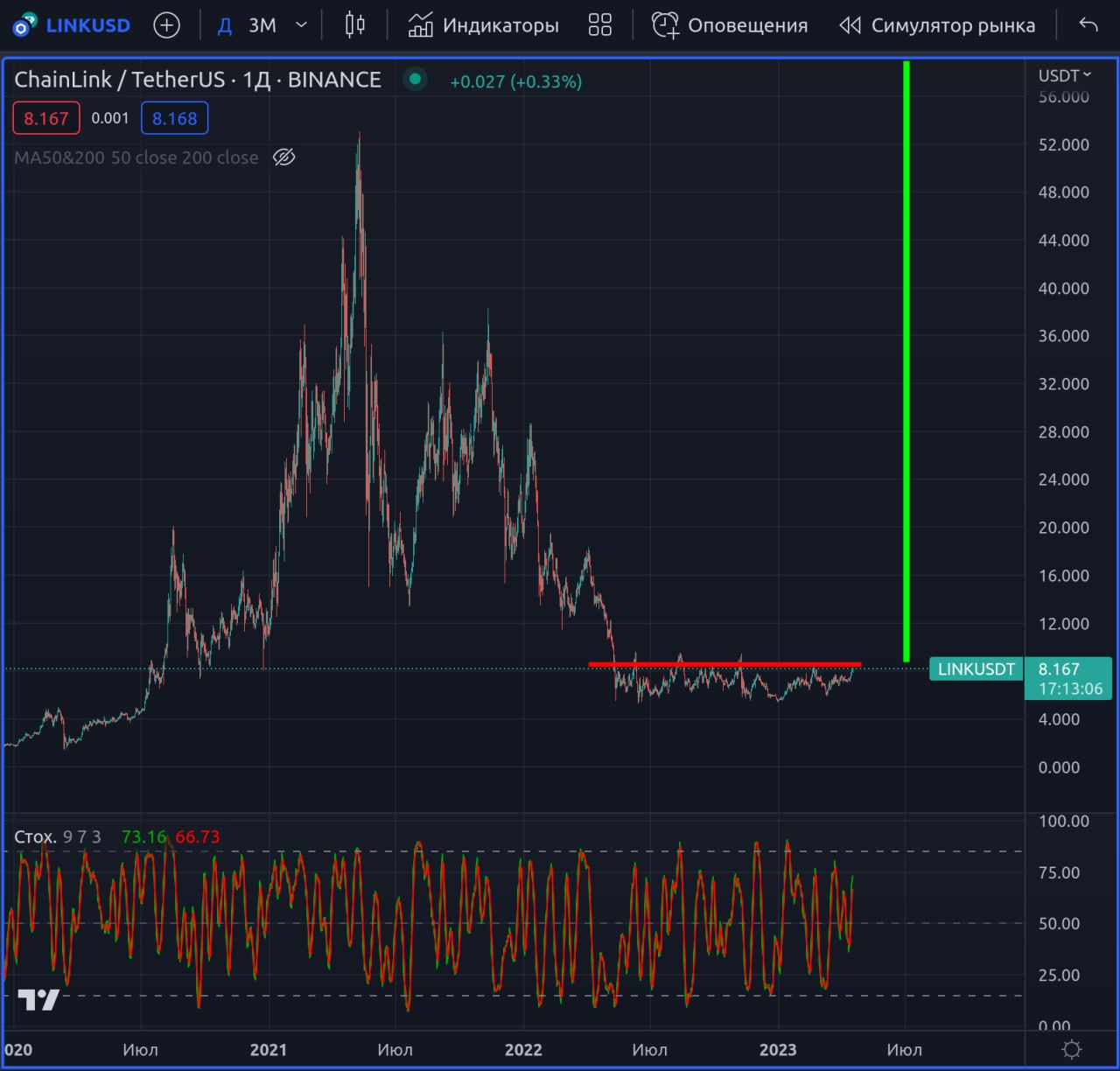Click the 2022 label on time axis
Viewport: 1120px width, 1071px height.
pyautogui.click(x=523, y=1049)
